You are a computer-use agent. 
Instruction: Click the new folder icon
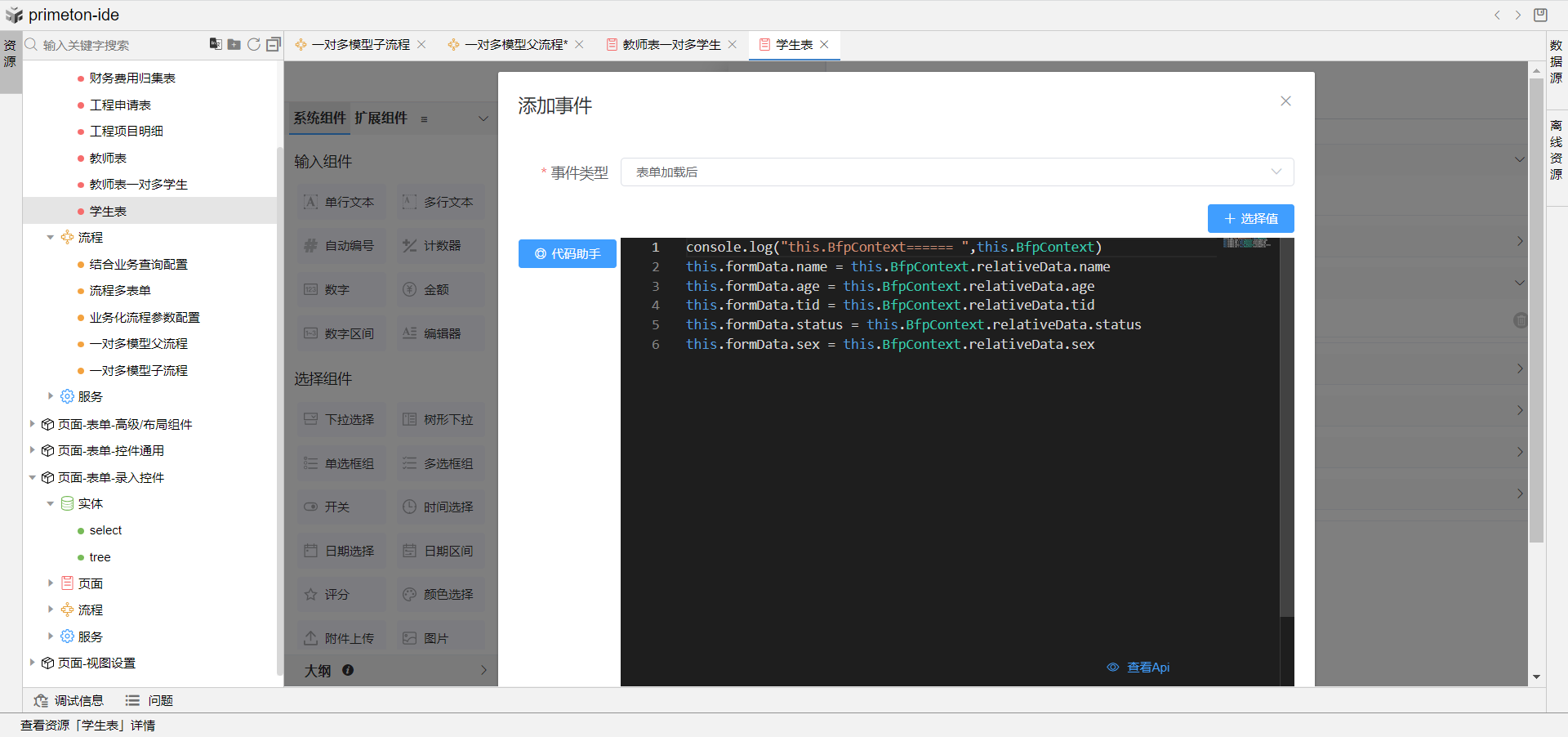coord(234,44)
